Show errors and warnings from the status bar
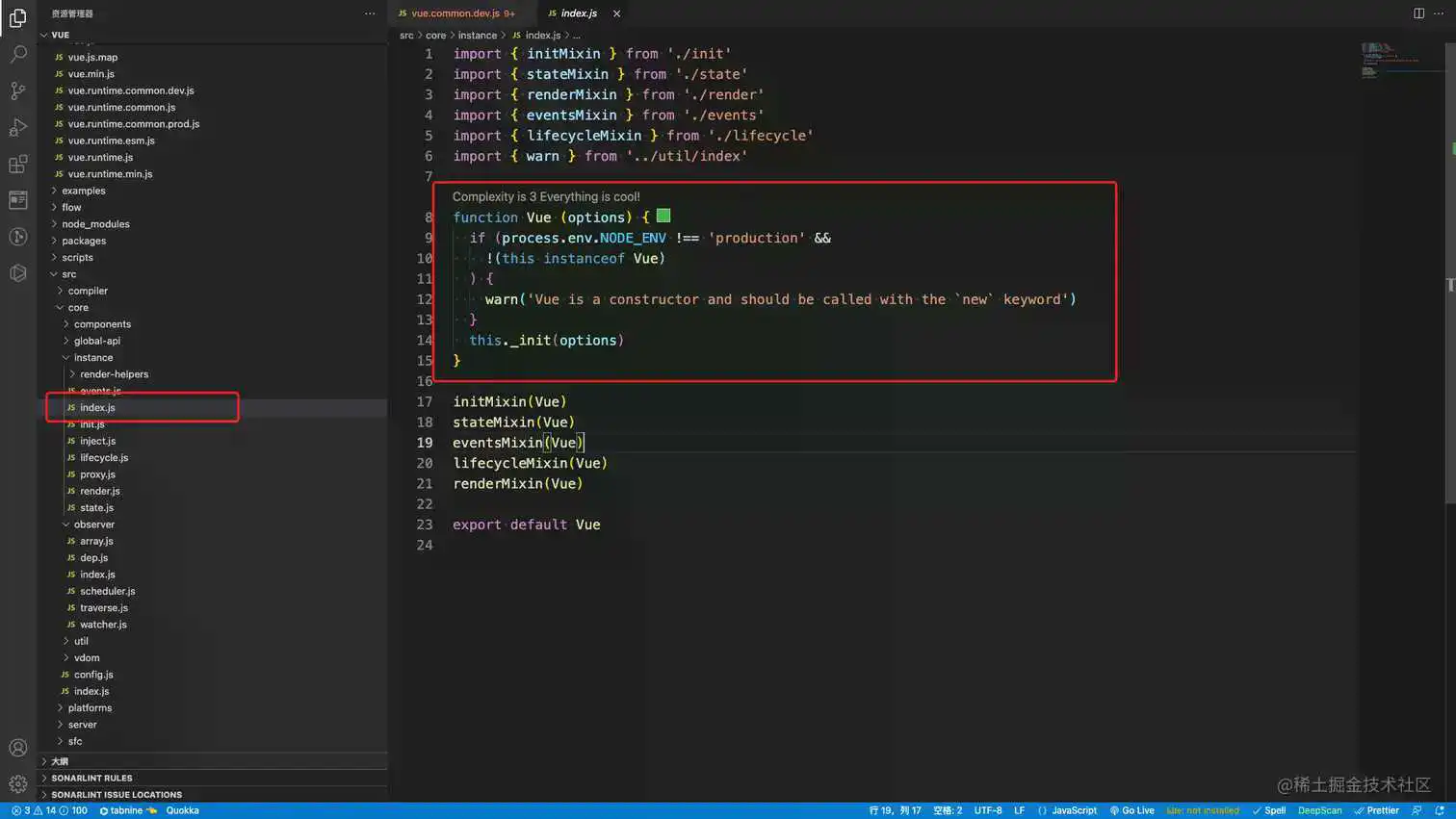Screen dimensions: 1456x819 click(x=49, y=810)
